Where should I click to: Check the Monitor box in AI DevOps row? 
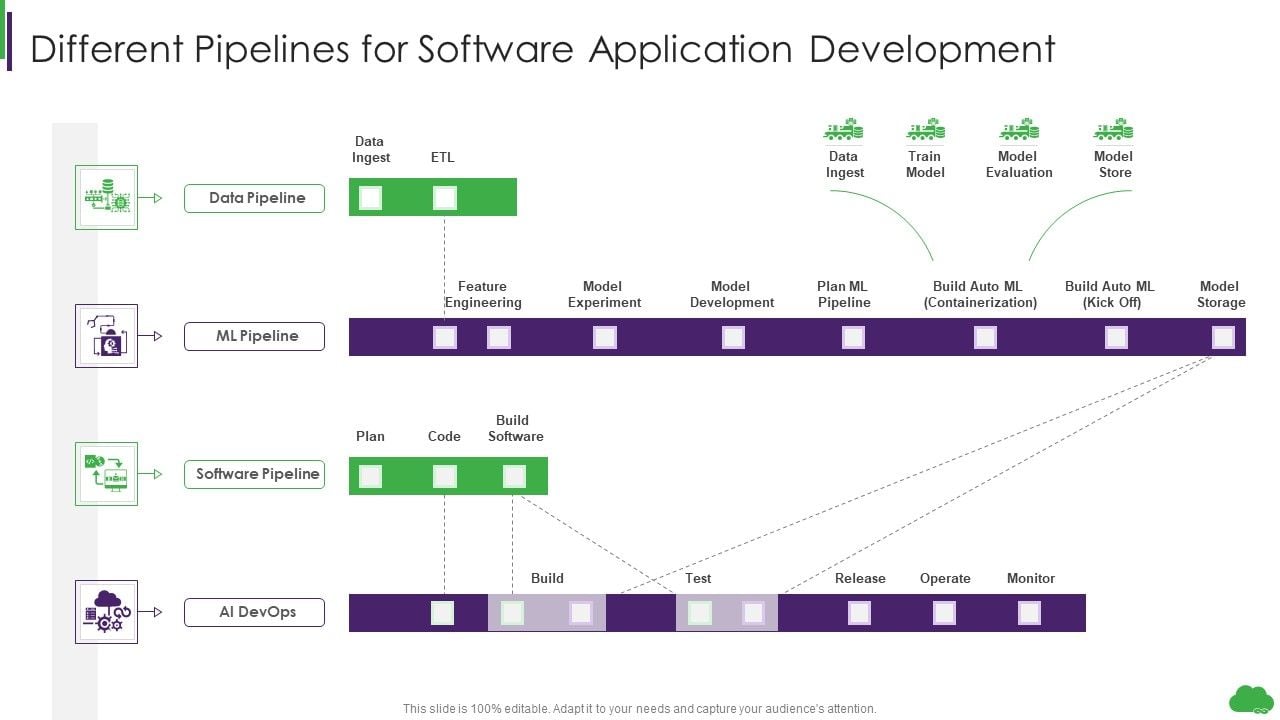[x=1029, y=612]
